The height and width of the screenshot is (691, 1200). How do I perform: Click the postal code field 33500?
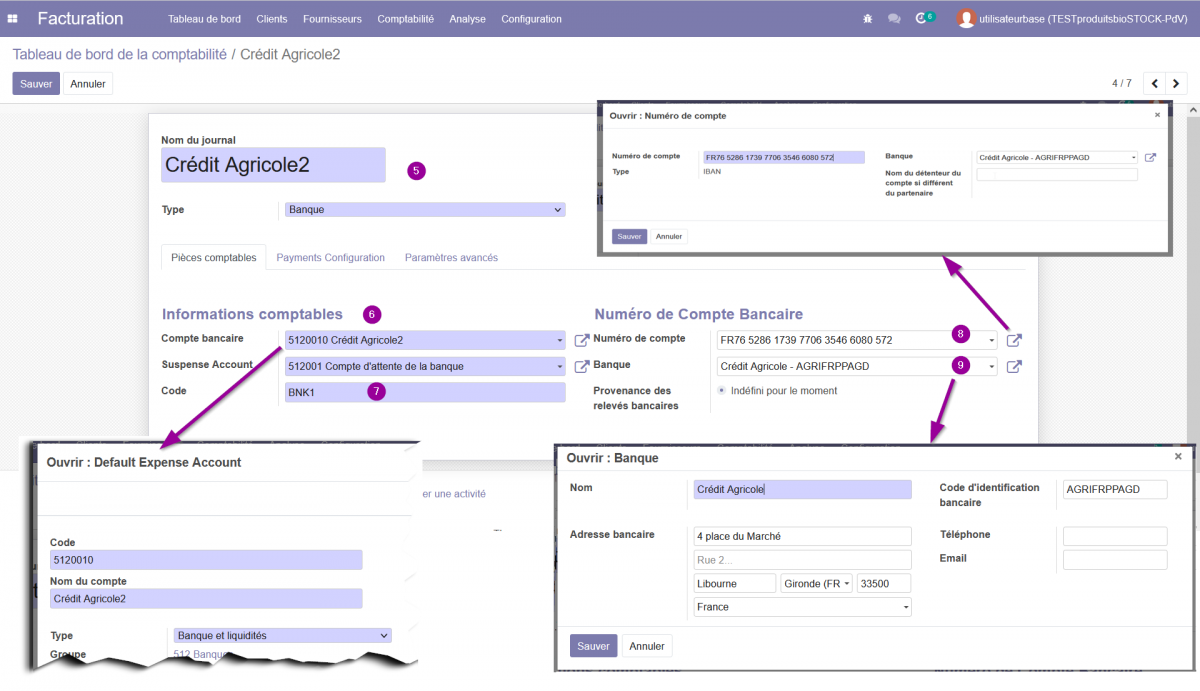pyautogui.click(x=884, y=583)
